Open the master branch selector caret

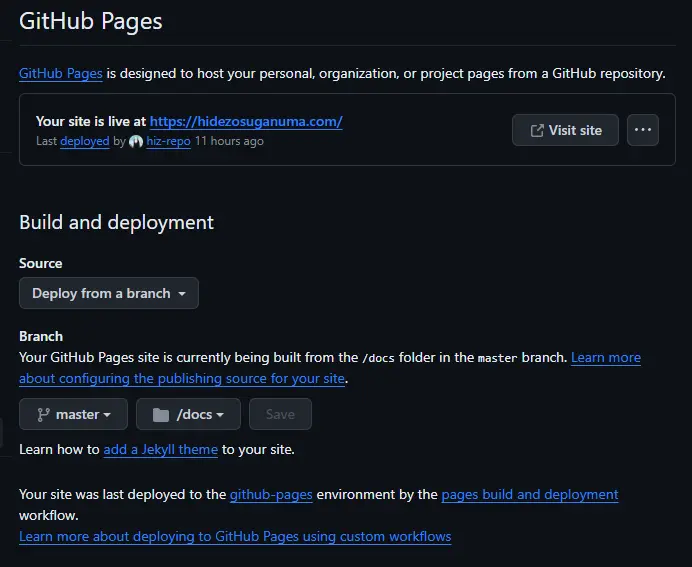(x=107, y=415)
